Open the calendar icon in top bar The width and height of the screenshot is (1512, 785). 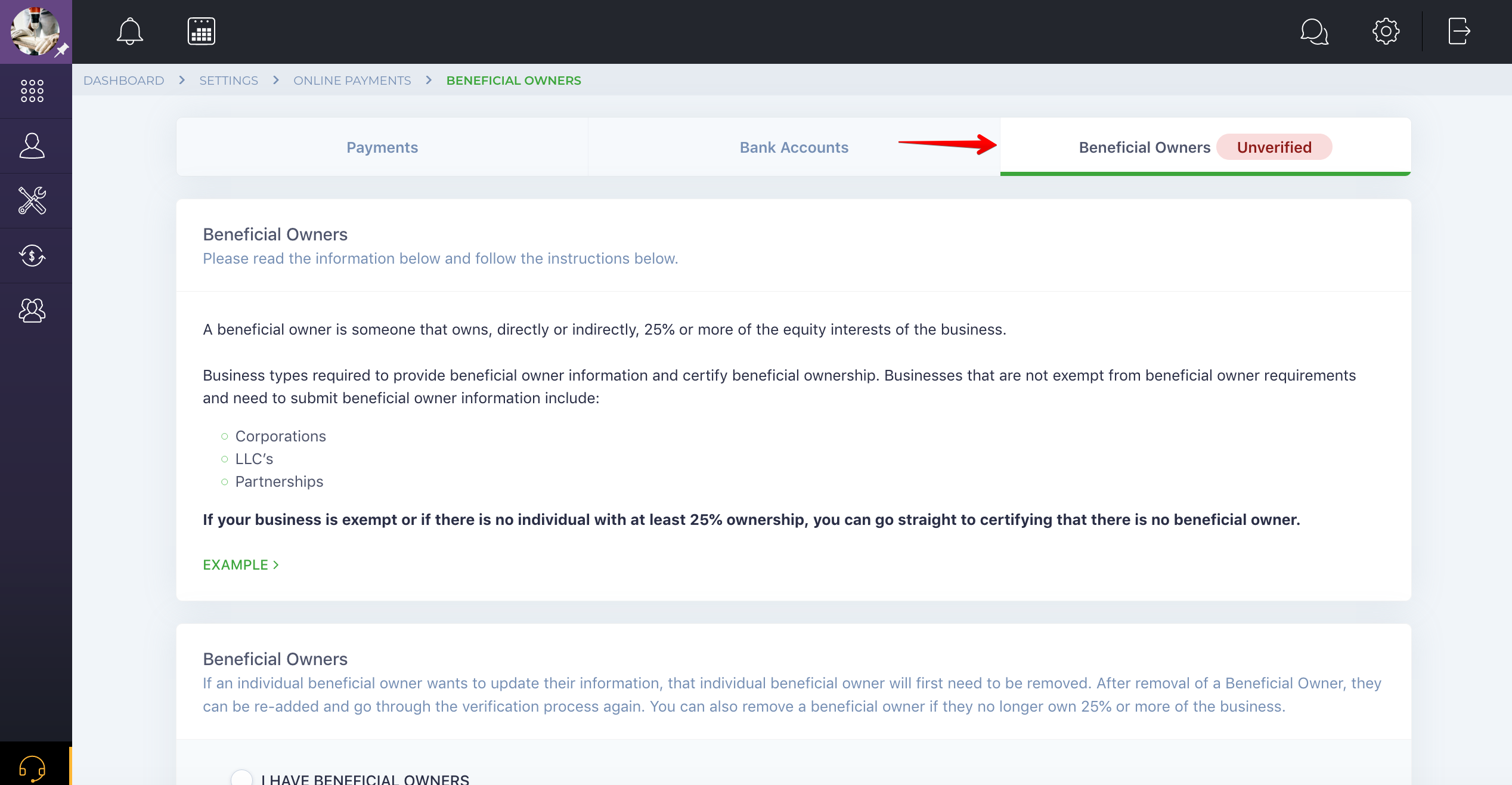click(x=202, y=31)
